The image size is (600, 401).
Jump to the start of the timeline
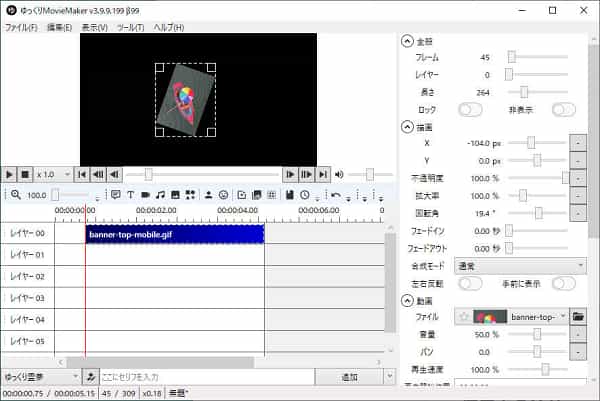[82, 175]
